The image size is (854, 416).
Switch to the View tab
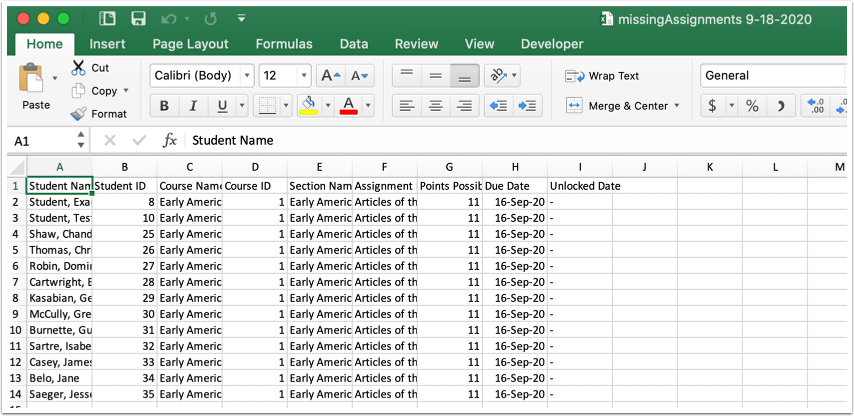pos(479,44)
